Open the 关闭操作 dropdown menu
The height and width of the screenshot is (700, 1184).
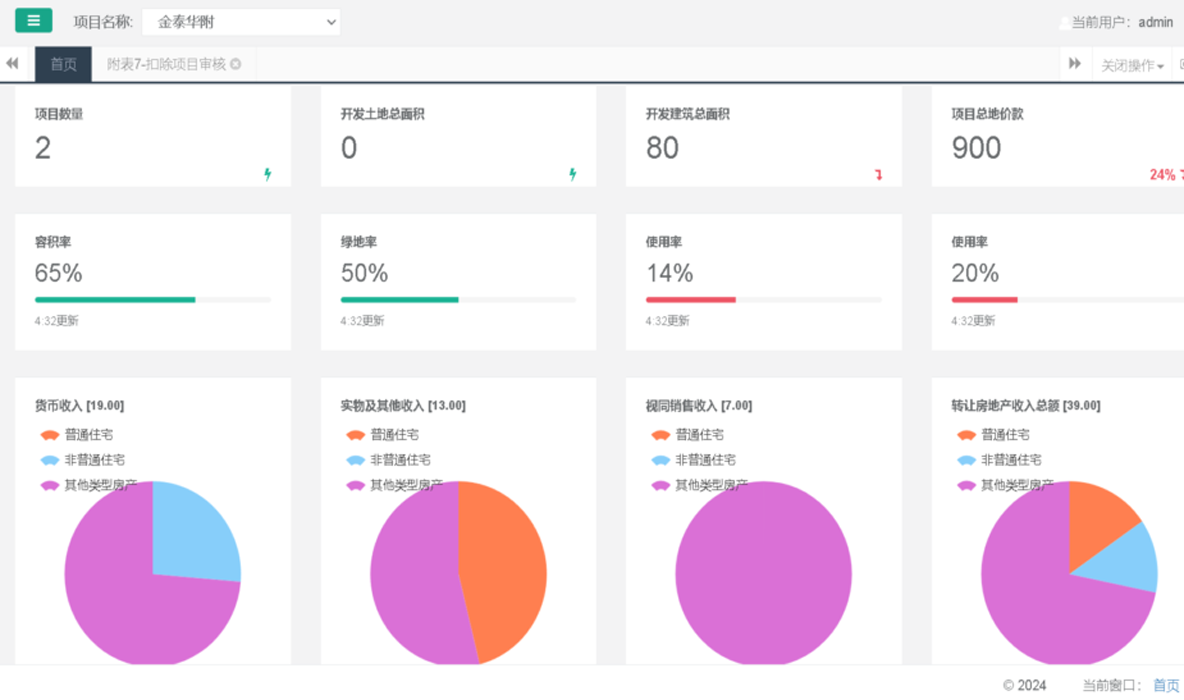[1132, 66]
